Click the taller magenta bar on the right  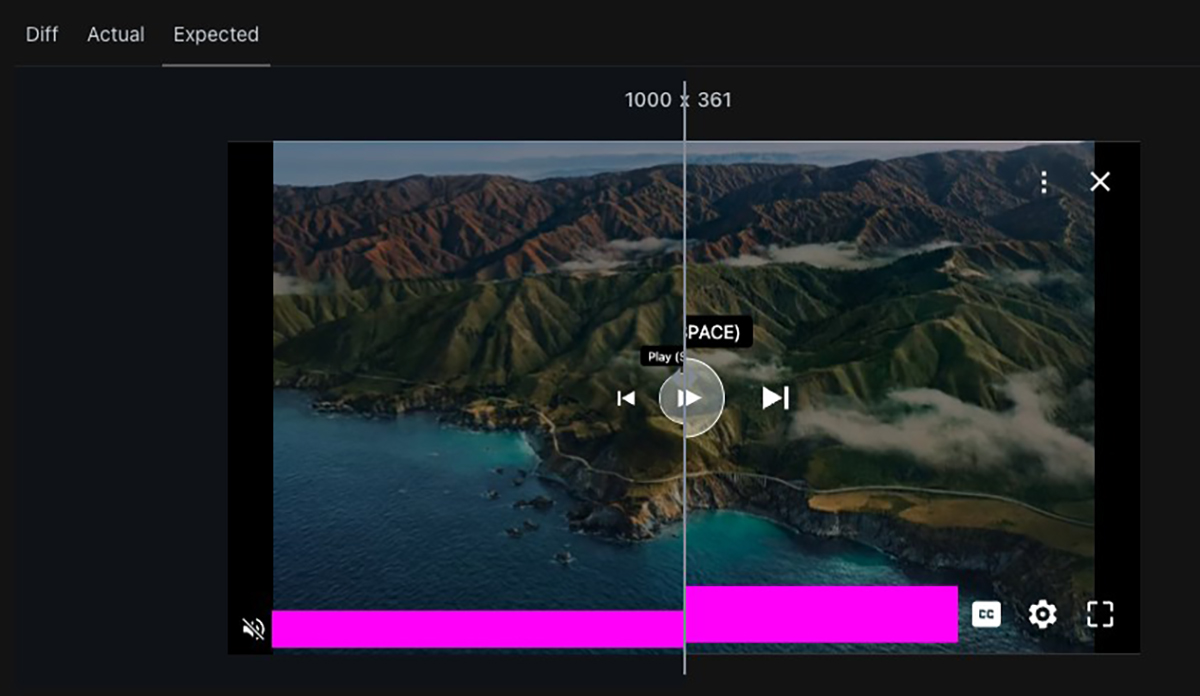tap(821, 614)
